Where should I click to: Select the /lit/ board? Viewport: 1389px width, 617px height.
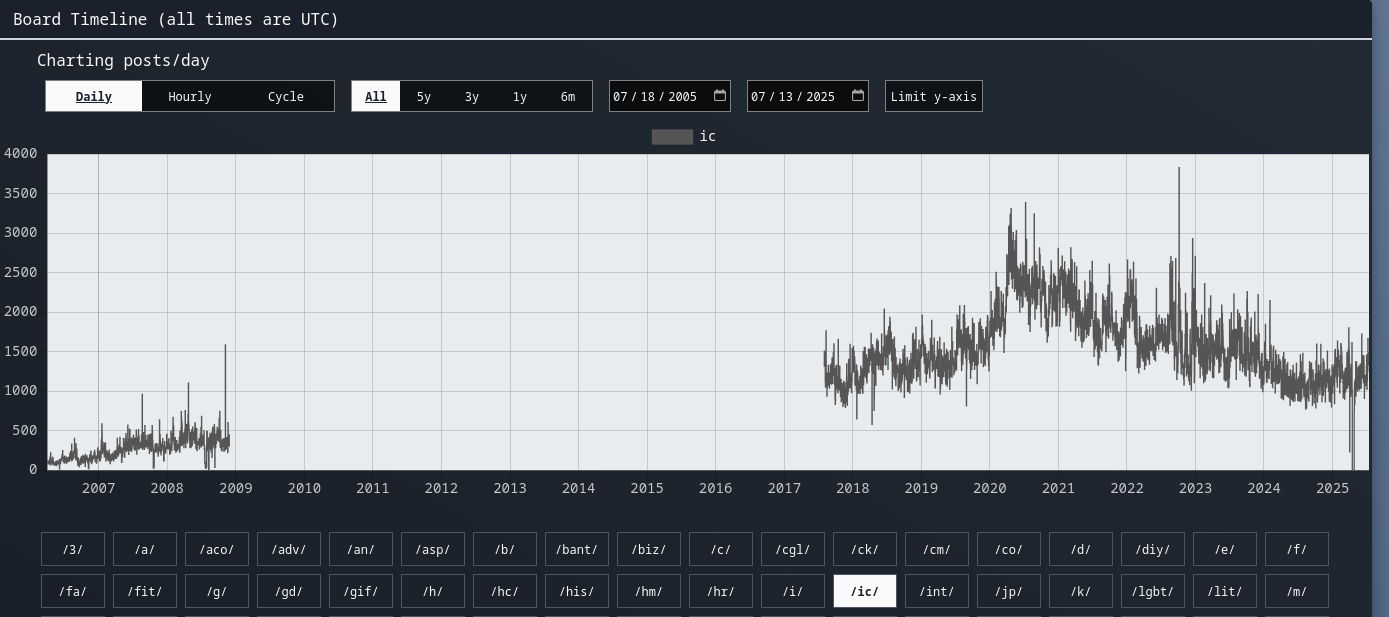(x=1225, y=591)
